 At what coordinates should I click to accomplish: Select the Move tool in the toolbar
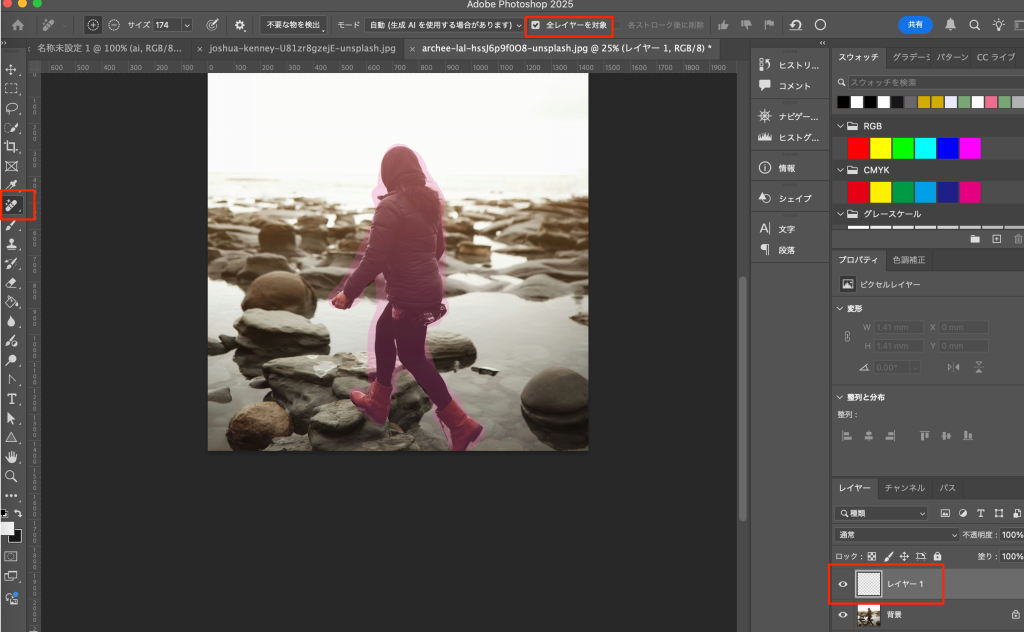point(12,69)
